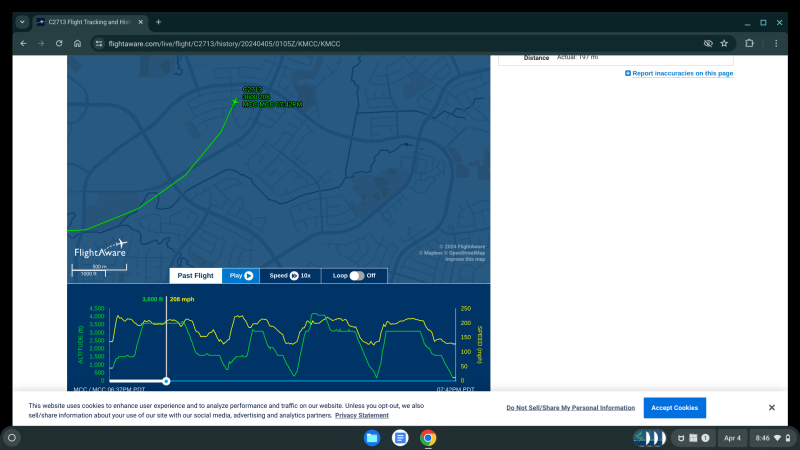Open the Chrome three-dot menu
Viewport: 800px width, 450px height.
(x=776, y=44)
